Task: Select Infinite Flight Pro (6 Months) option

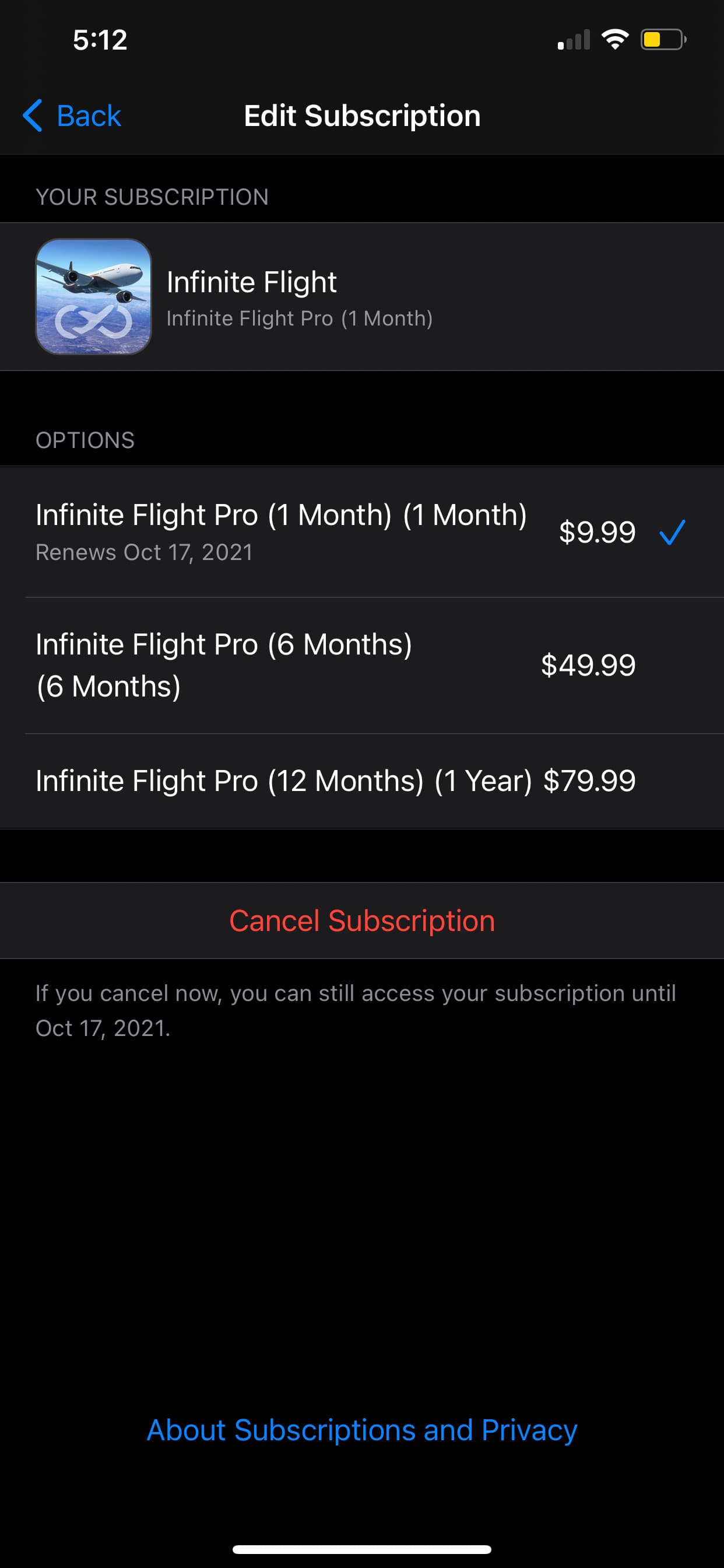Action: (224, 664)
